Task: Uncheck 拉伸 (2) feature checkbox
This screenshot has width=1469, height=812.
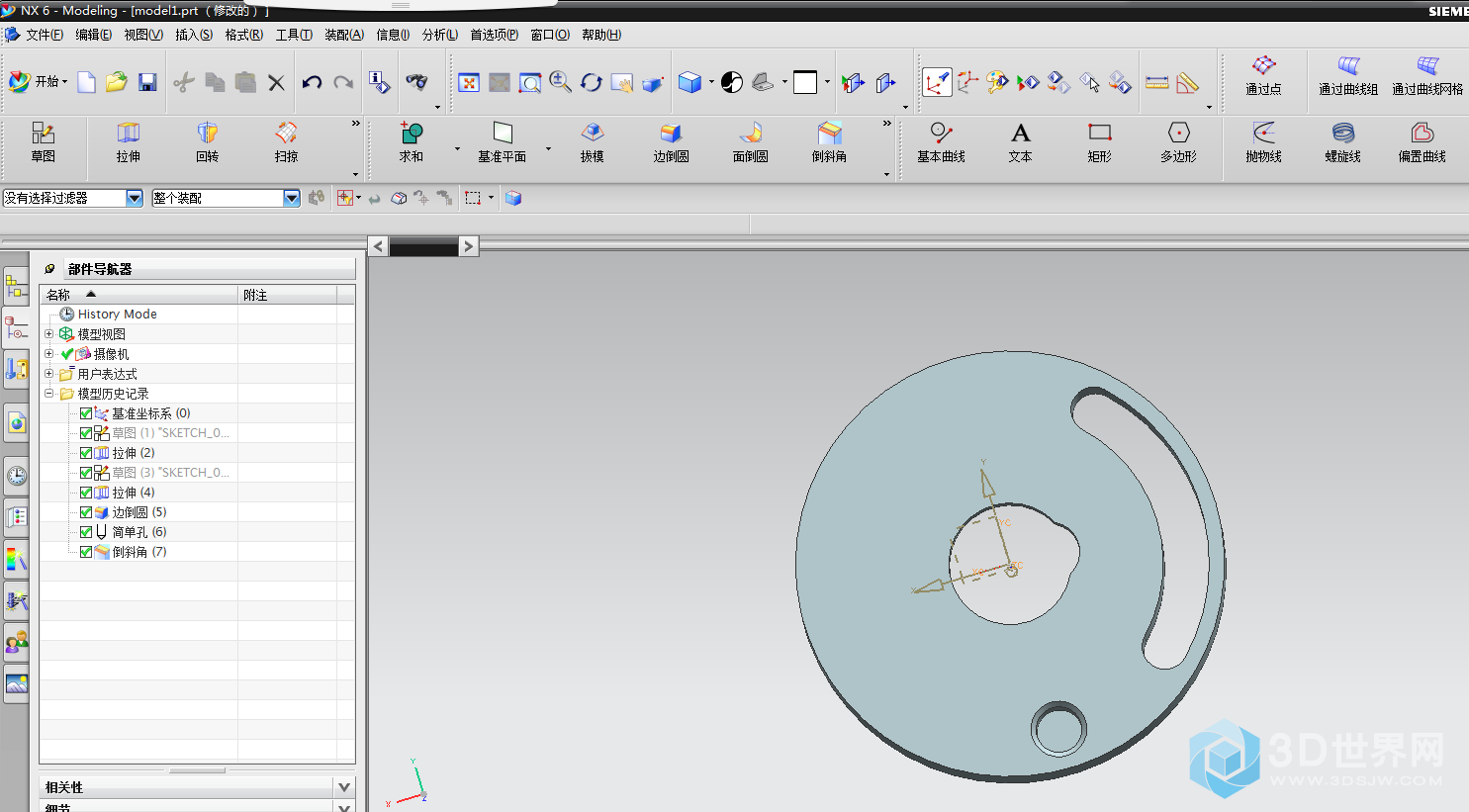Action: 86,453
